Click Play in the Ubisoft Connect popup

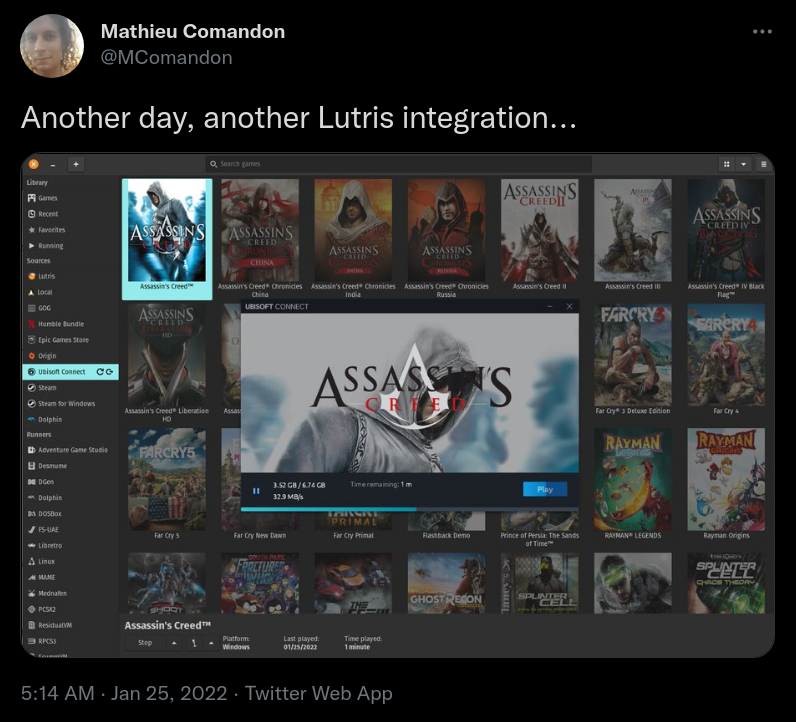pyautogui.click(x=545, y=489)
